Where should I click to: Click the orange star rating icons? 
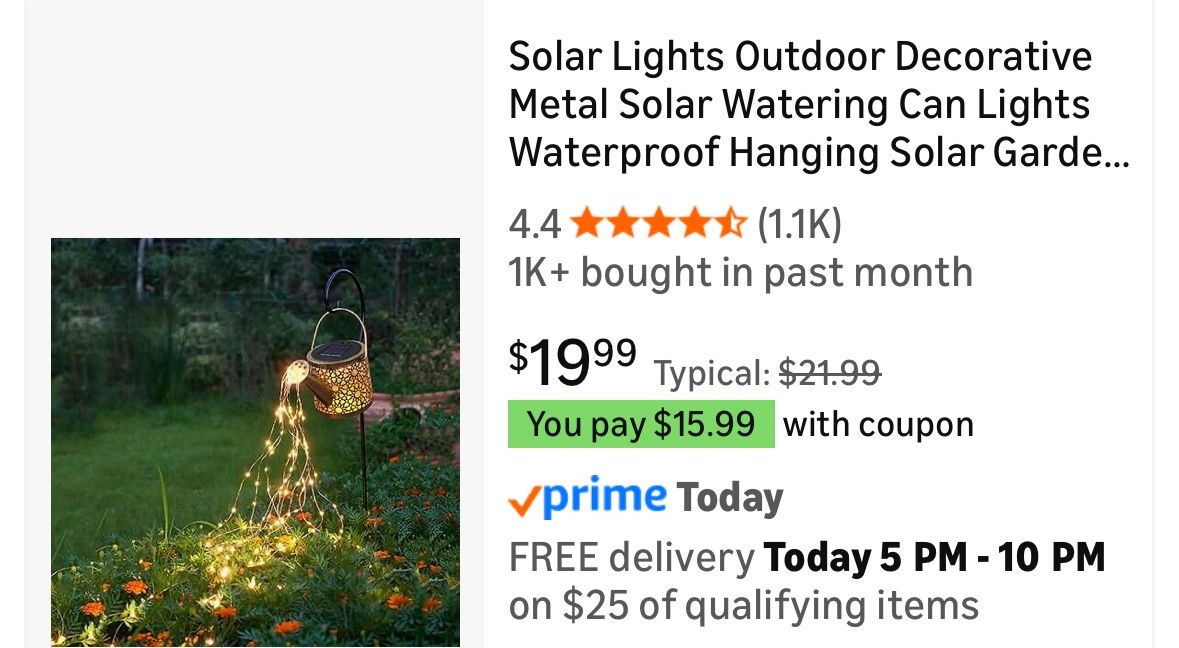658,223
